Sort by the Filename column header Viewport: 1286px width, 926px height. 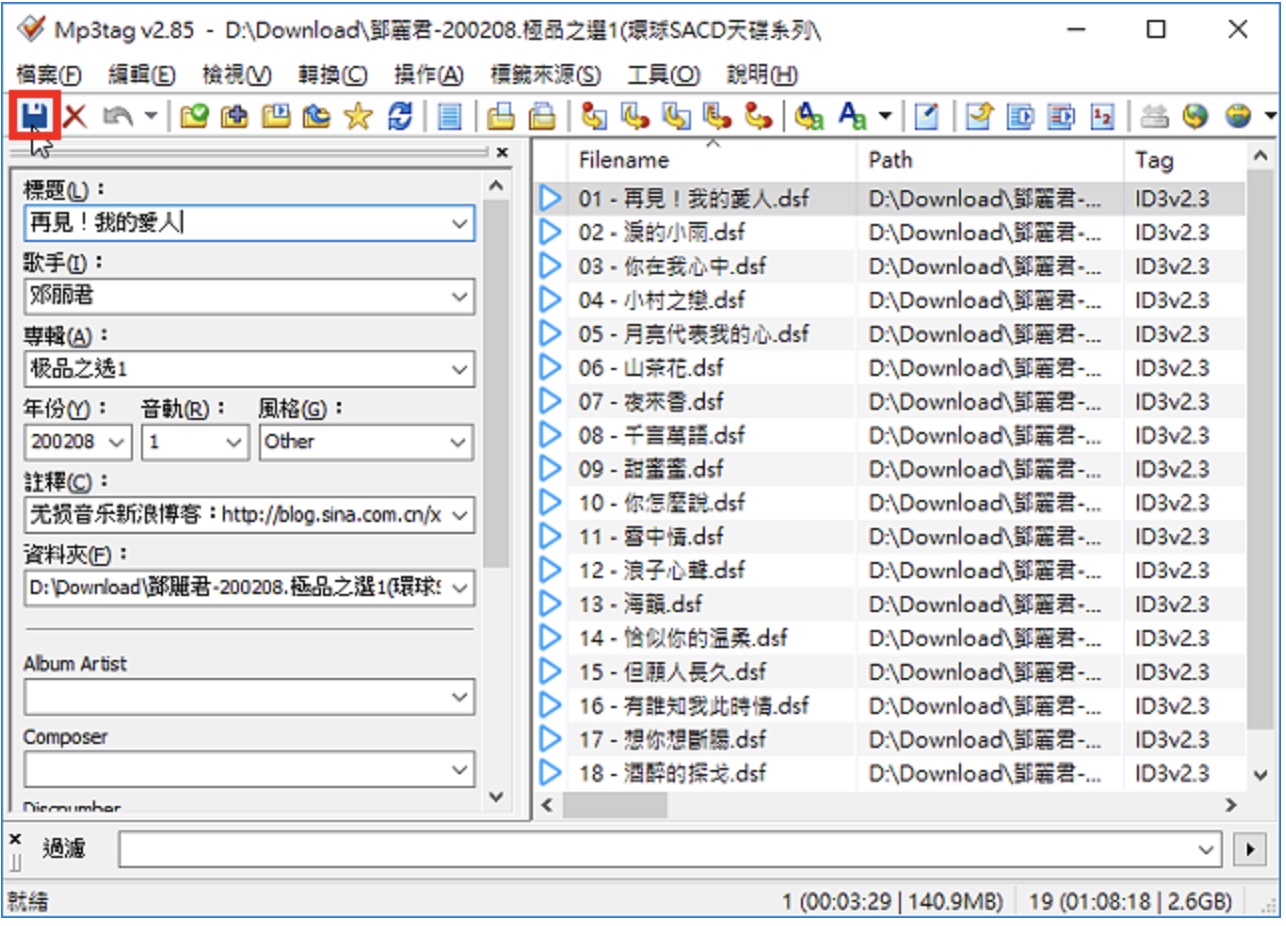click(712, 160)
